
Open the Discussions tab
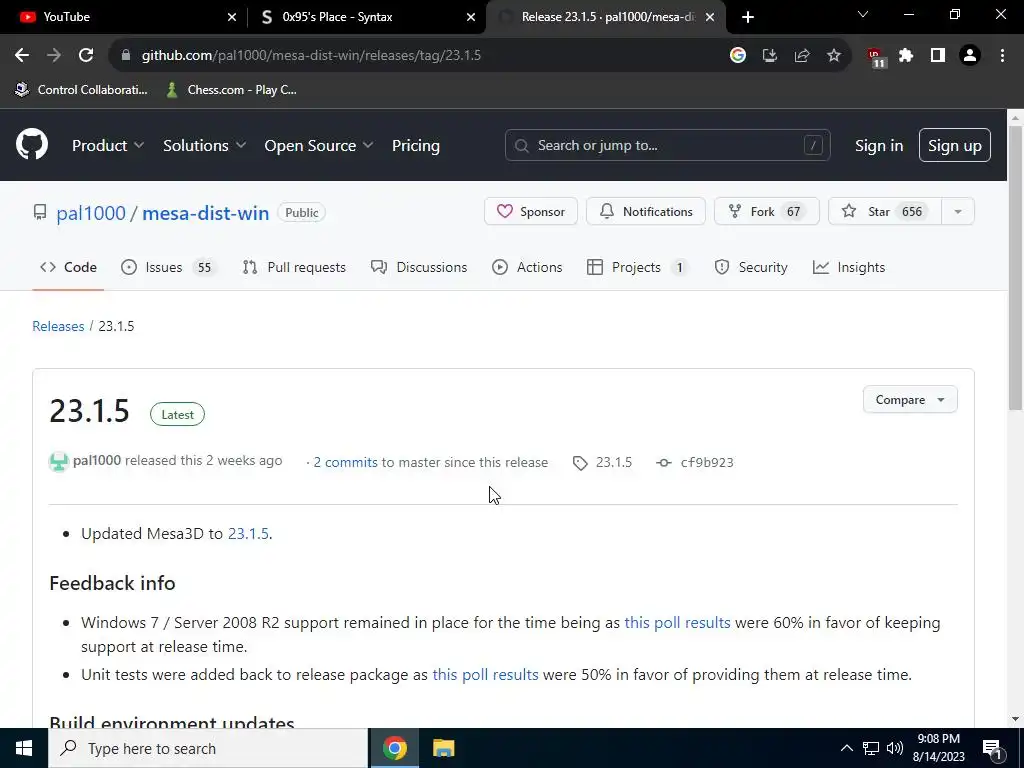pos(419,267)
